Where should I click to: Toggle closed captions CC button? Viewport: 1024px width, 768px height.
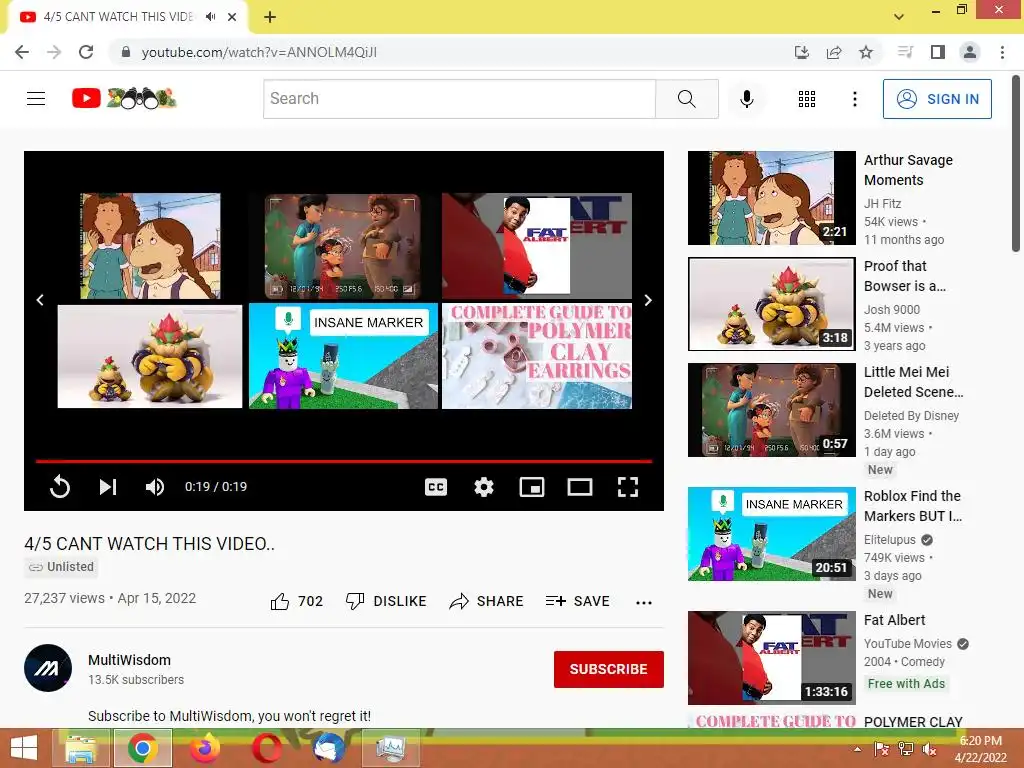pos(436,487)
